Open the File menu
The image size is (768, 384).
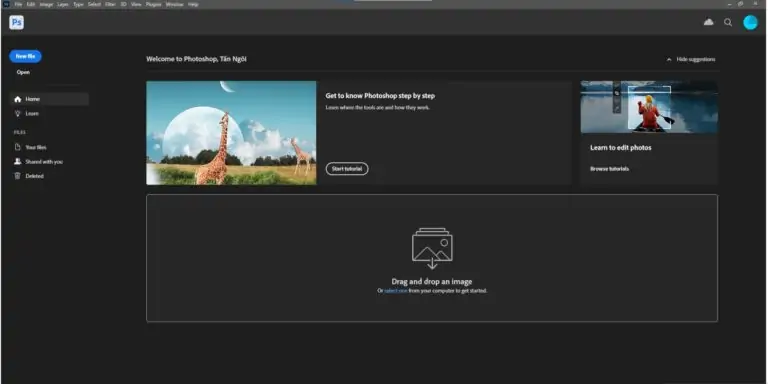[x=18, y=4]
